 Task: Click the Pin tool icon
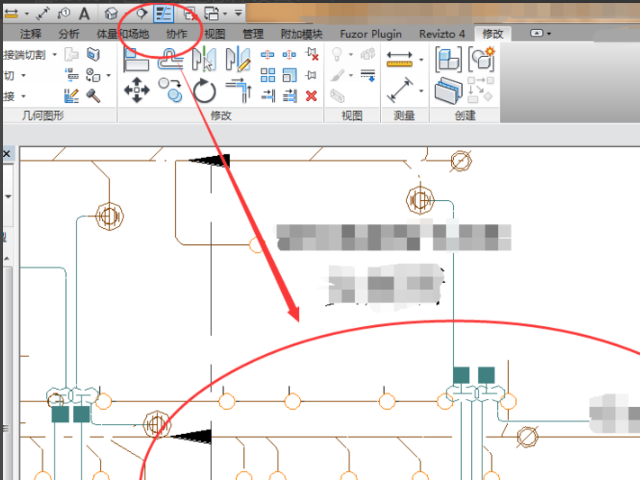[x=311, y=75]
